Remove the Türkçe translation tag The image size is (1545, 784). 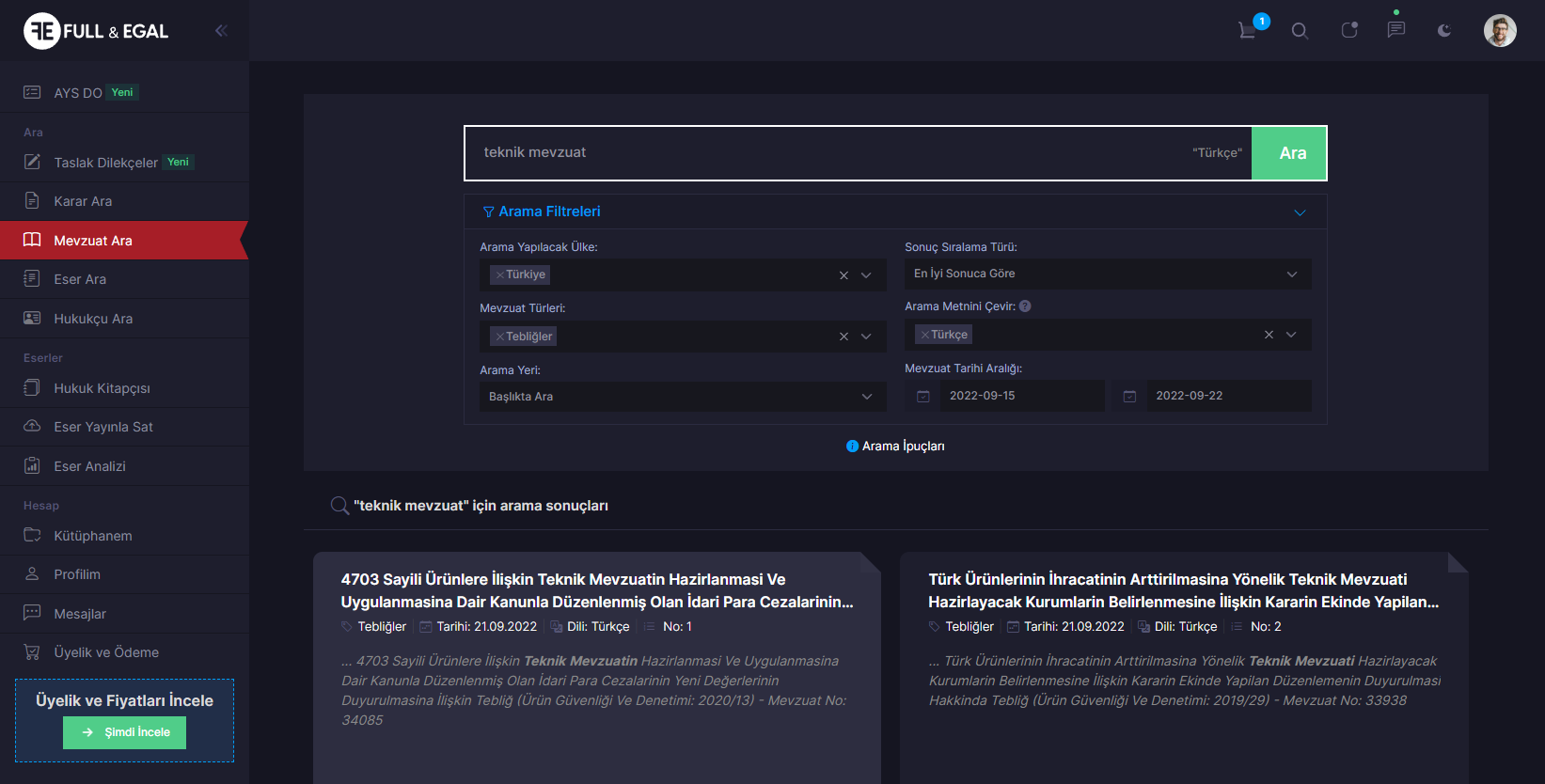(x=925, y=335)
